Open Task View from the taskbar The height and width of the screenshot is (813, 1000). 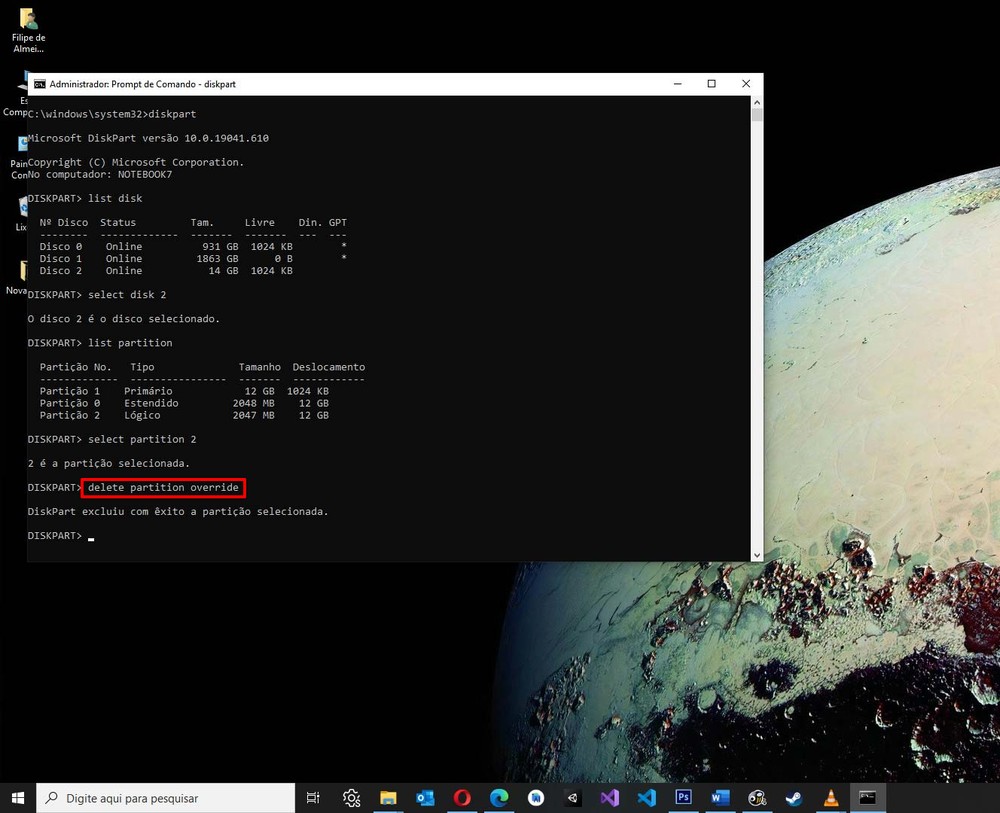point(313,798)
